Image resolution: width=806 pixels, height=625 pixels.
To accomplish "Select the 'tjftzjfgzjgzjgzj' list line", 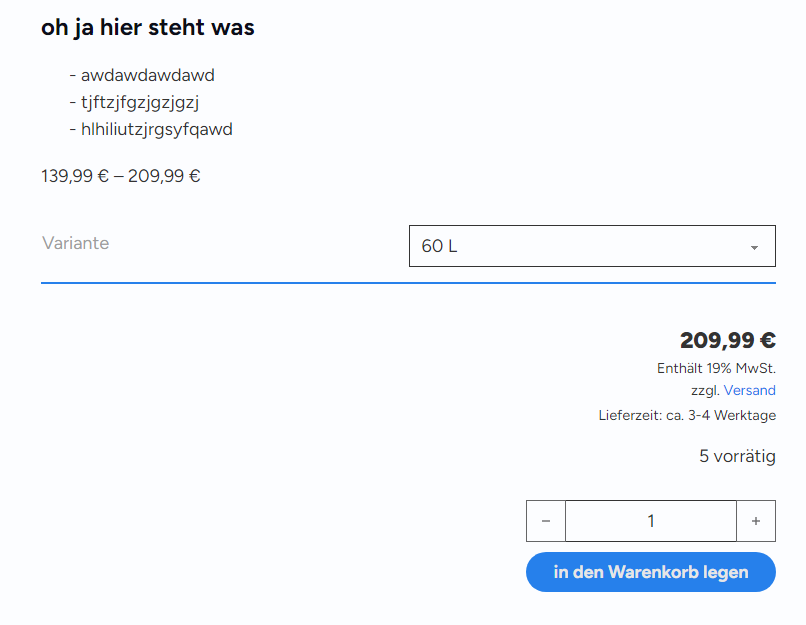I will 134,102.
